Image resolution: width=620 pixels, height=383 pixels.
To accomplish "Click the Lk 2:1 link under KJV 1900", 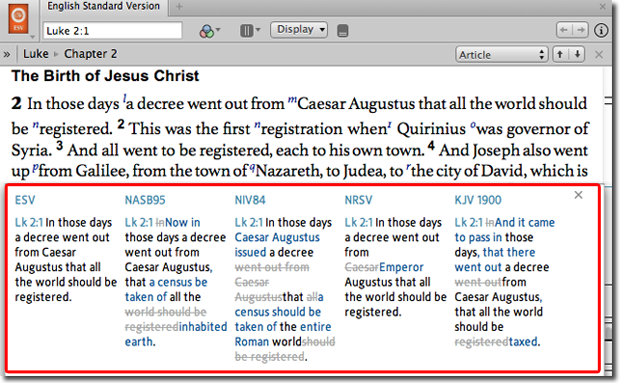I will pos(469,223).
